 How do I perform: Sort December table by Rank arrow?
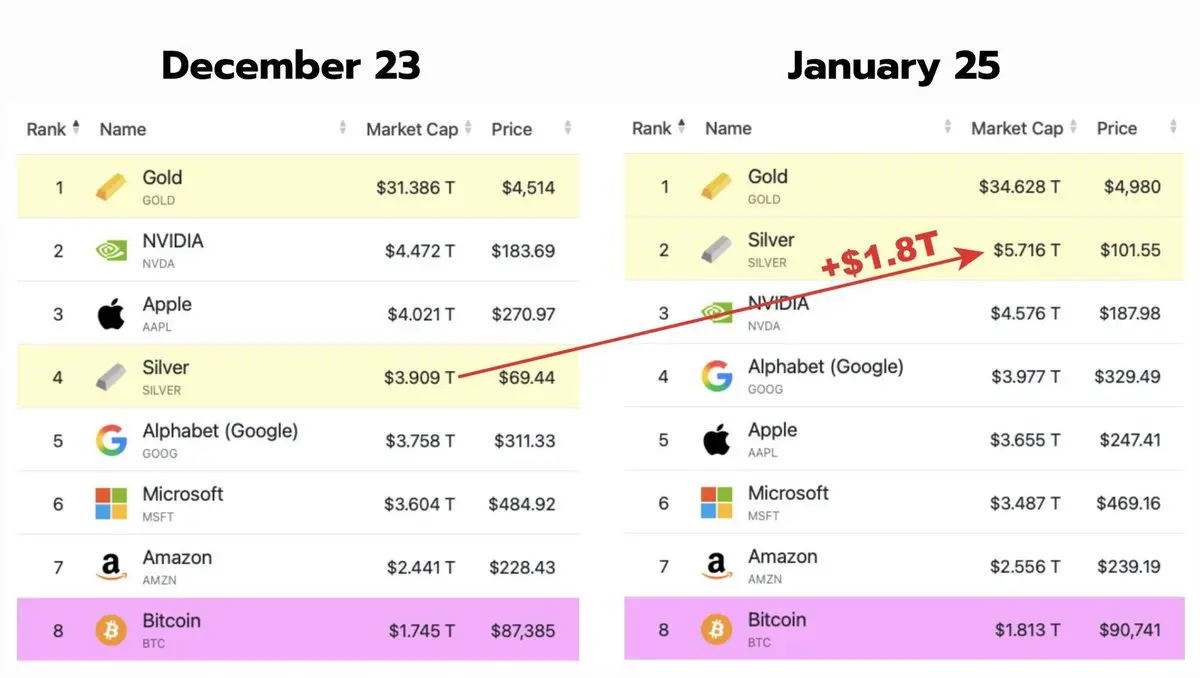coord(76,127)
